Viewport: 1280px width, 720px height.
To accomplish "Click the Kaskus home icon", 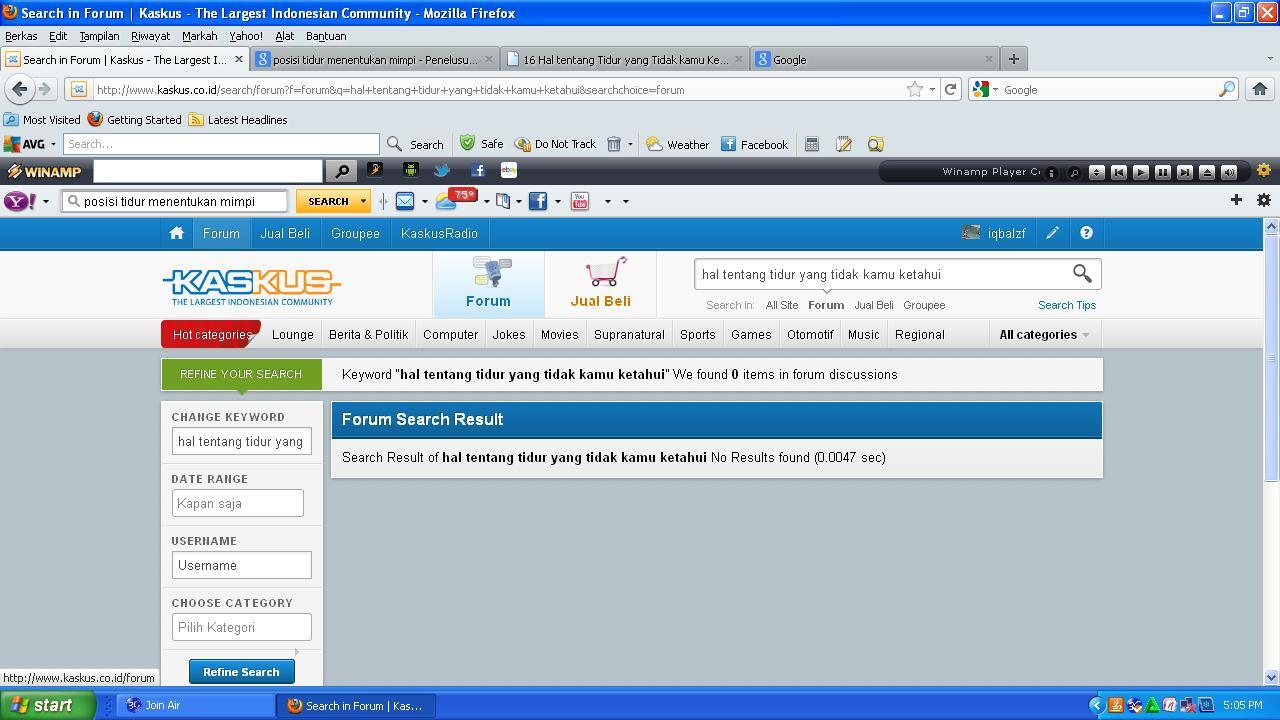I will pos(176,233).
